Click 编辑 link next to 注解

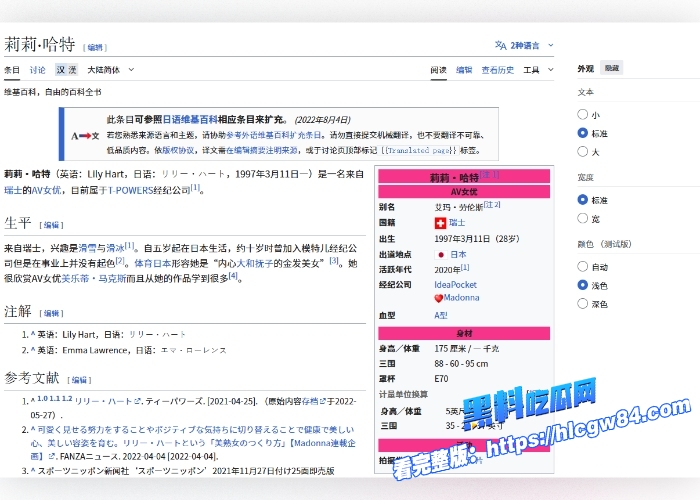coord(51,313)
